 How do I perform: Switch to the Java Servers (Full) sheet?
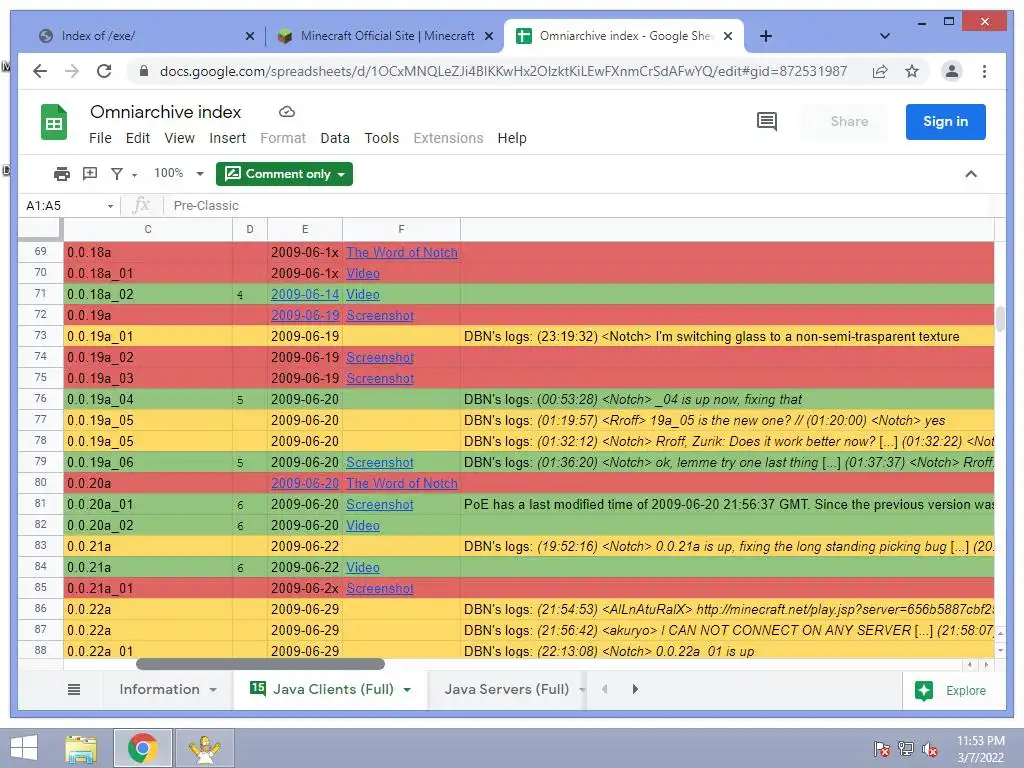[507, 690]
